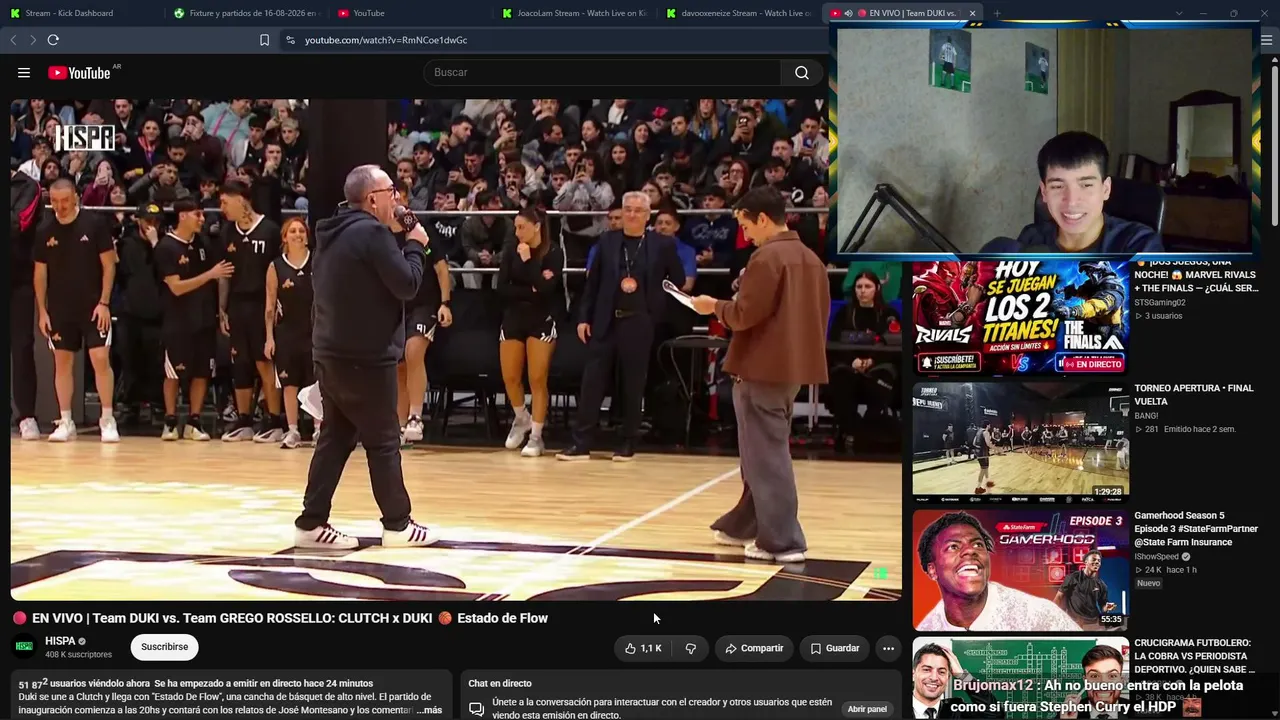The width and height of the screenshot is (1280, 720).
Task: Visit the STSGaming02 channel
Action: coord(1160,302)
